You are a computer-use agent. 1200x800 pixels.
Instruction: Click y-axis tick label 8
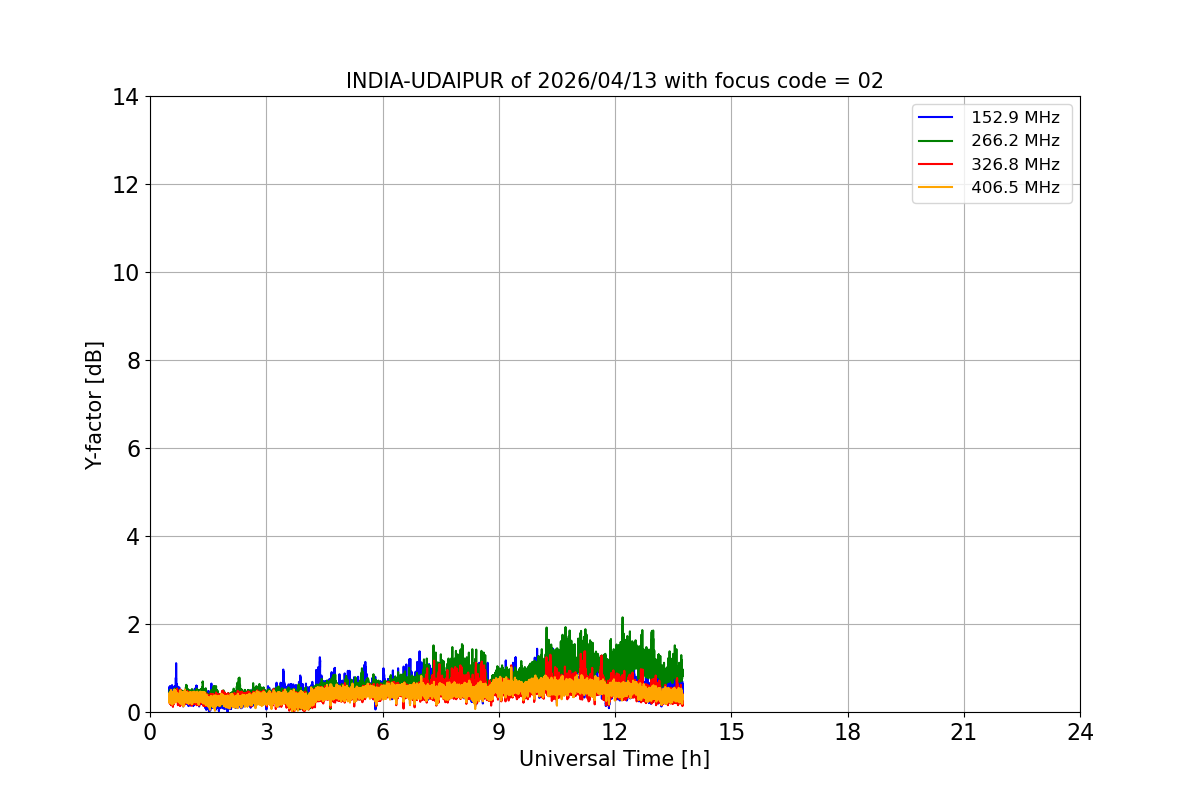click(133, 361)
